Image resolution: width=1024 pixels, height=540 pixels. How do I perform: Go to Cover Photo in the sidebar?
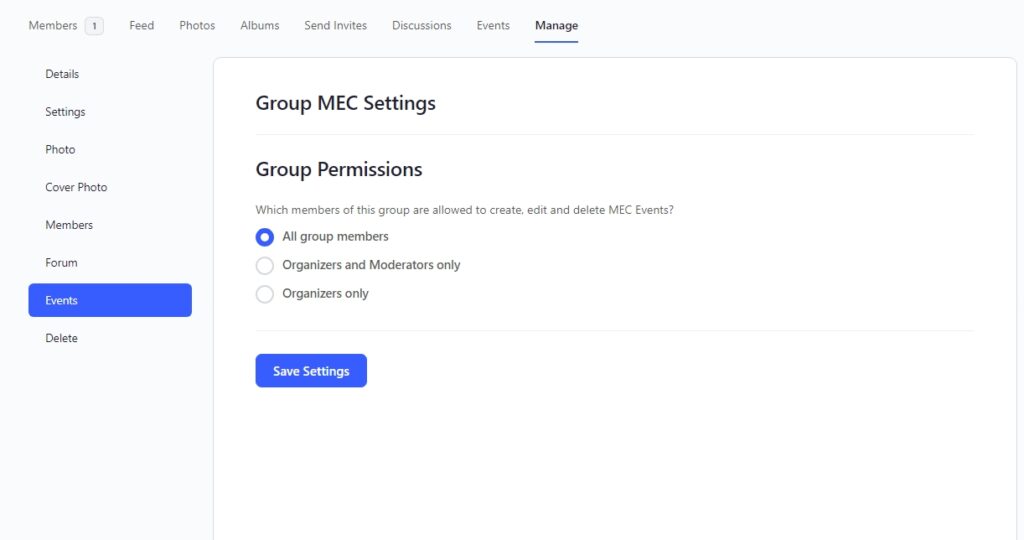pyautogui.click(x=76, y=188)
